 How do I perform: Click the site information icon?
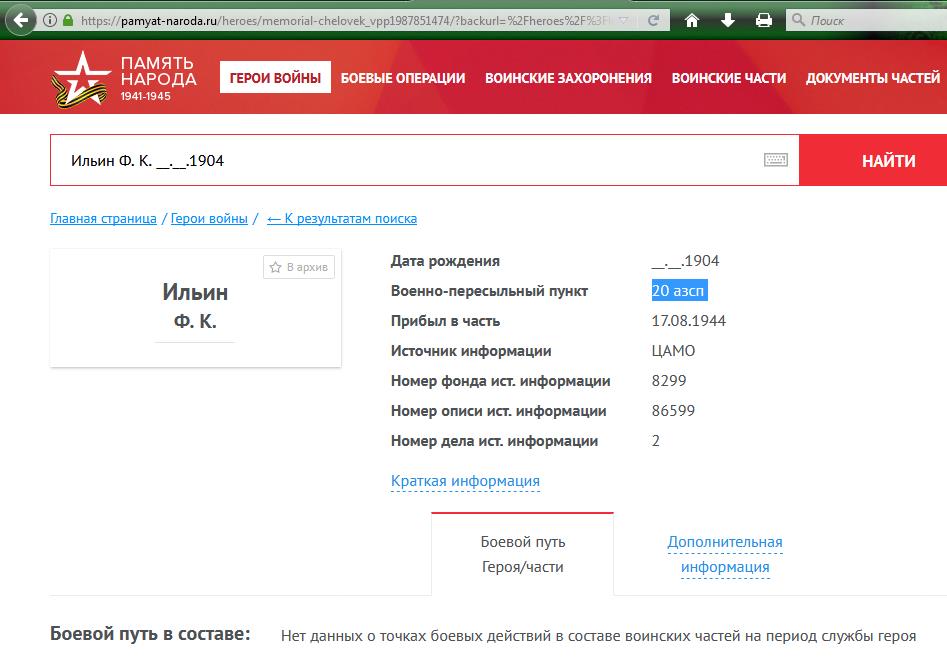pyautogui.click(x=50, y=20)
